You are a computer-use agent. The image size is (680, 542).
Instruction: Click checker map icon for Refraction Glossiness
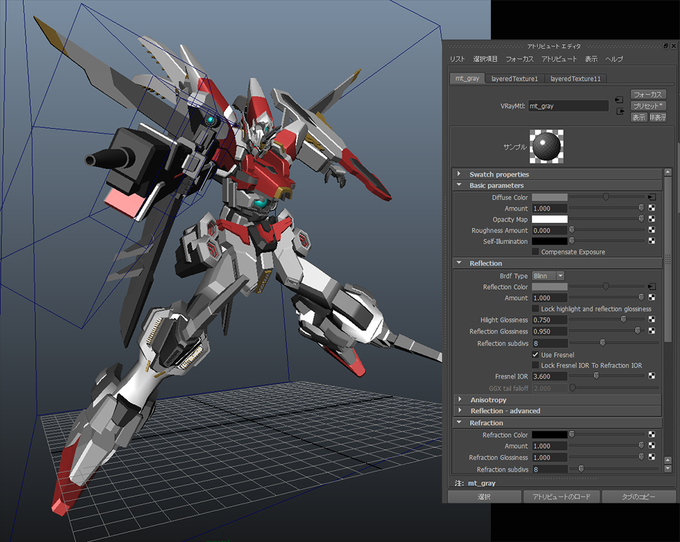point(651,457)
